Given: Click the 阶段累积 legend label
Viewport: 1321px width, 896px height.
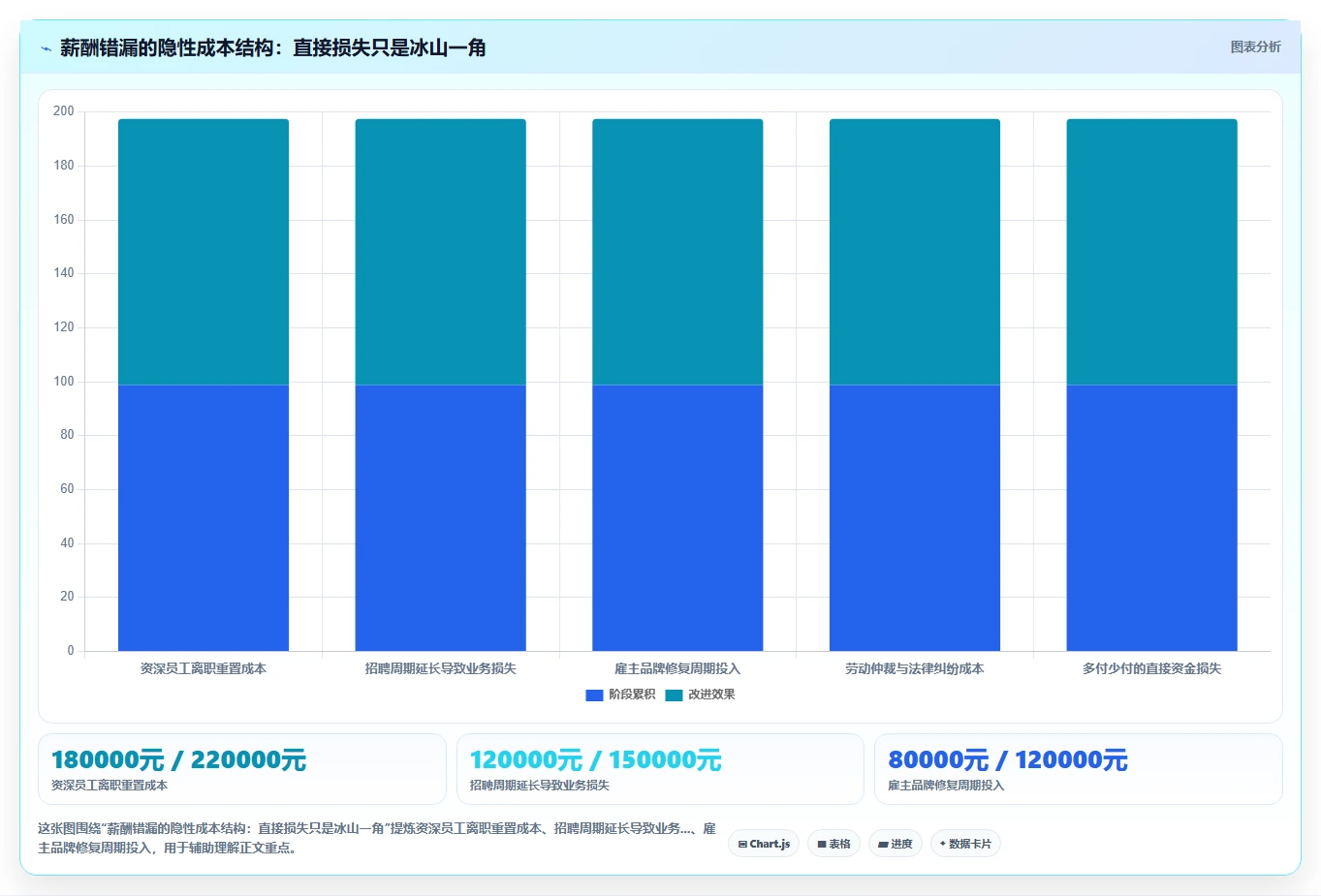Looking at the screenshot, I should [632, 695].
